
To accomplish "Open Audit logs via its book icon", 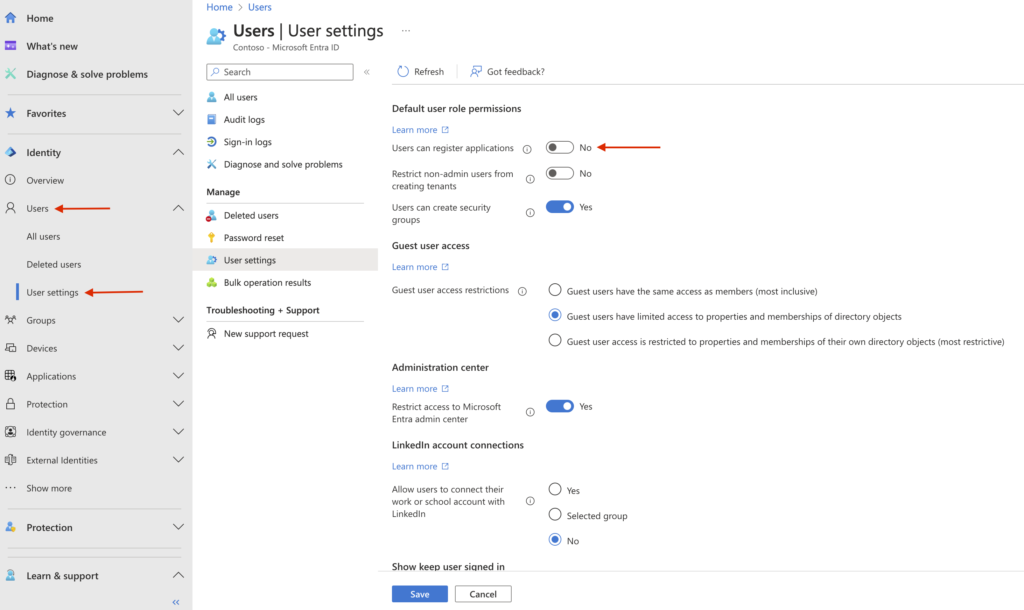I will (212, 120).
